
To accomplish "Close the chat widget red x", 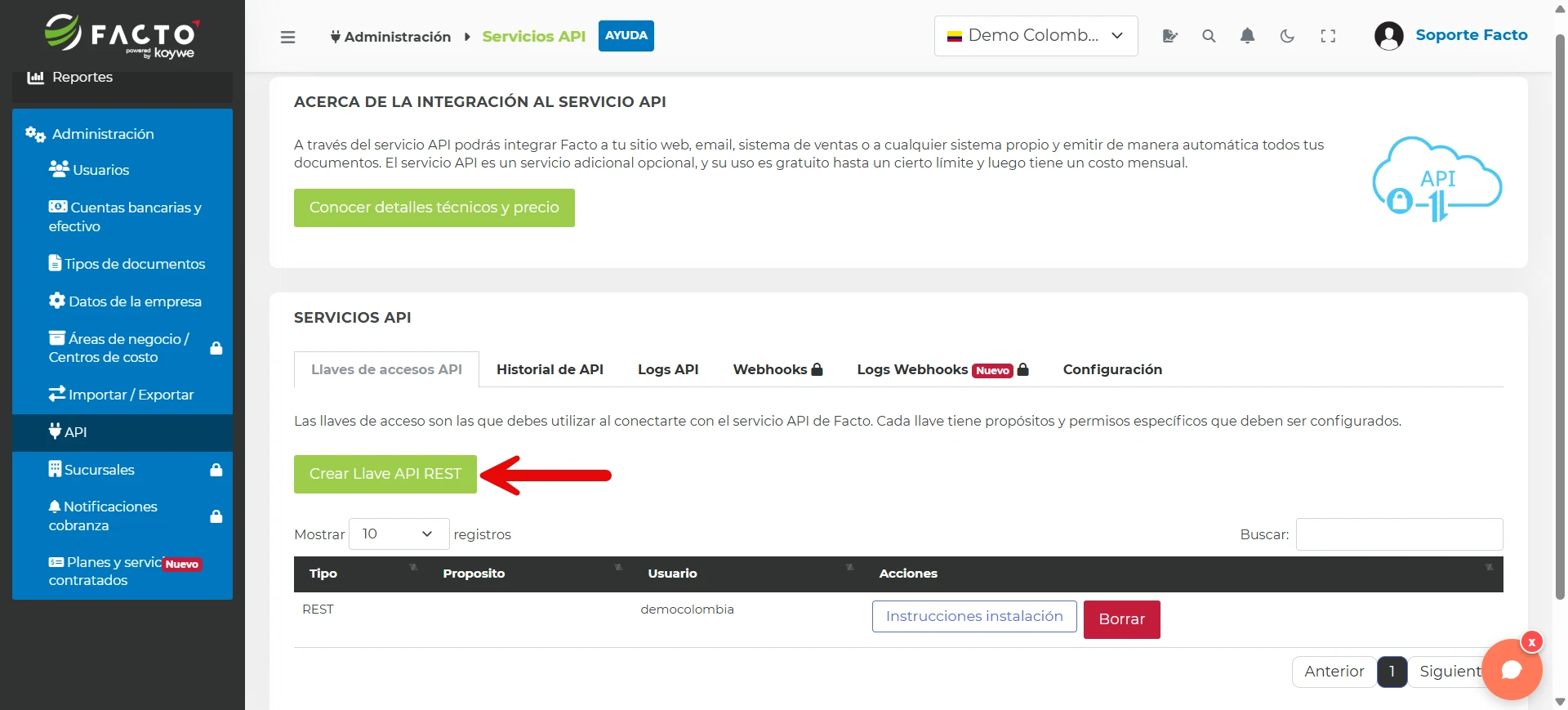I will 1532,642.
